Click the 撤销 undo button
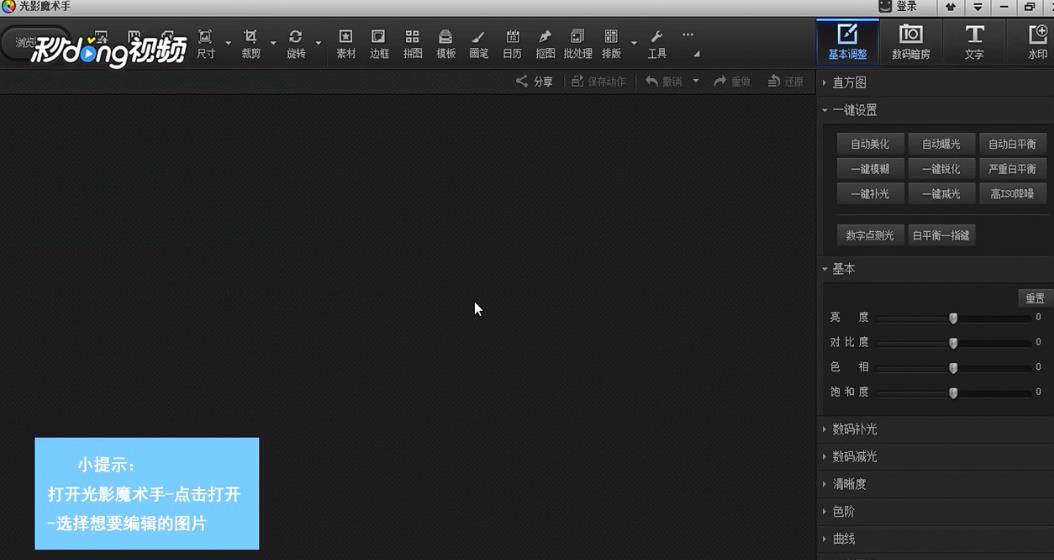This screenshot has width=1054, height=560. pos(663,81)
